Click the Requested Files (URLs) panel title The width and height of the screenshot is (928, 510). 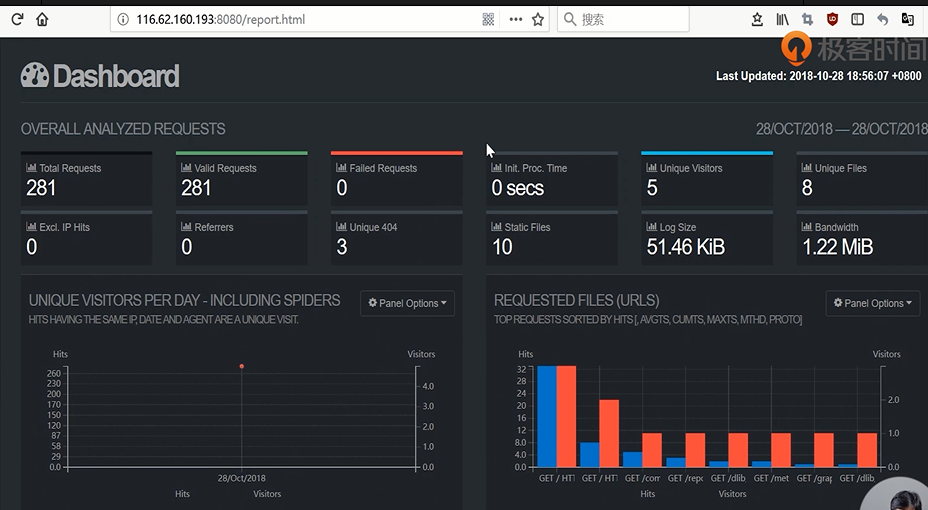pos(576,301)
